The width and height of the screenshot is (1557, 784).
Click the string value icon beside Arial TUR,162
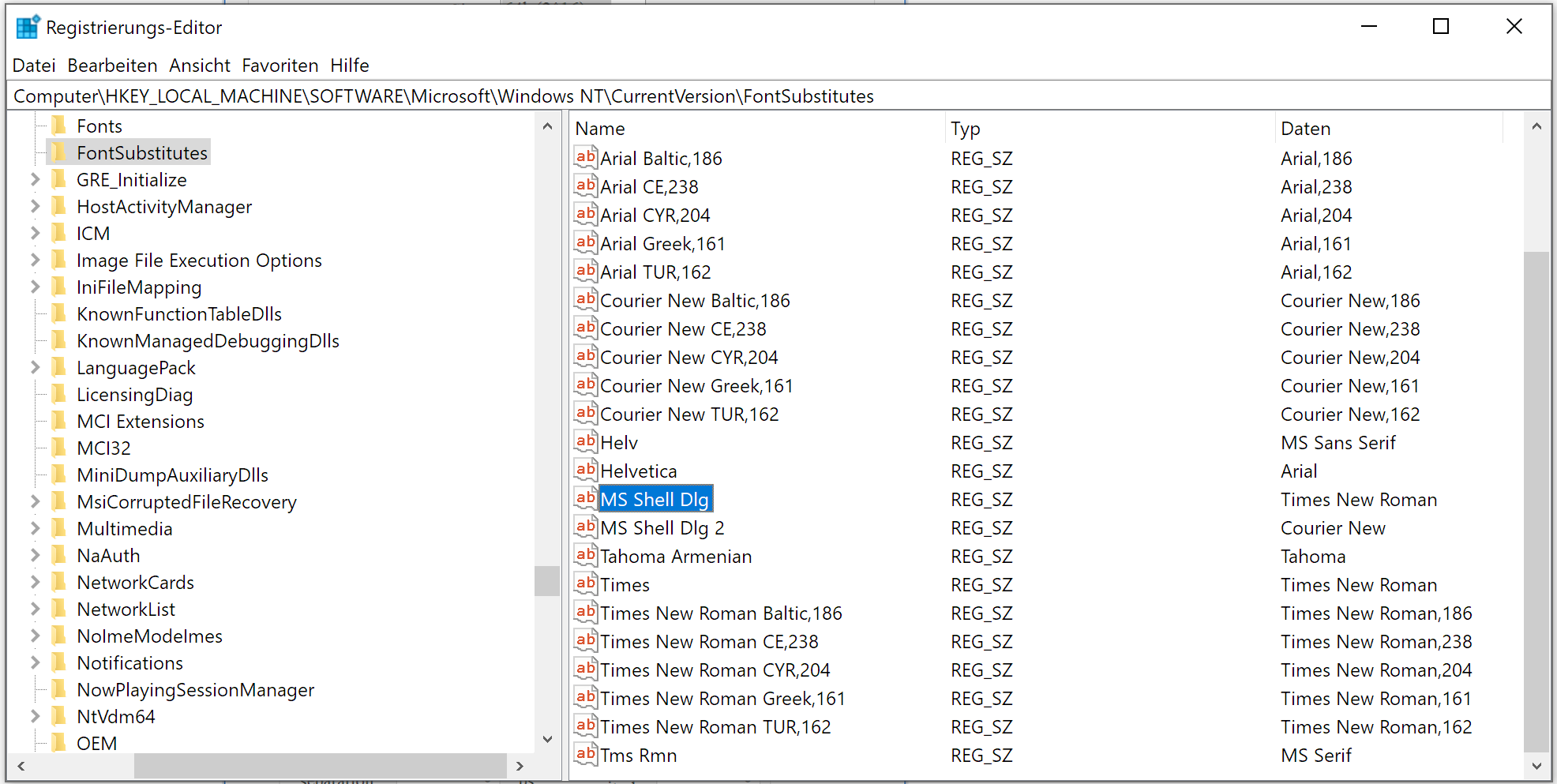click(x=586, y=272)
